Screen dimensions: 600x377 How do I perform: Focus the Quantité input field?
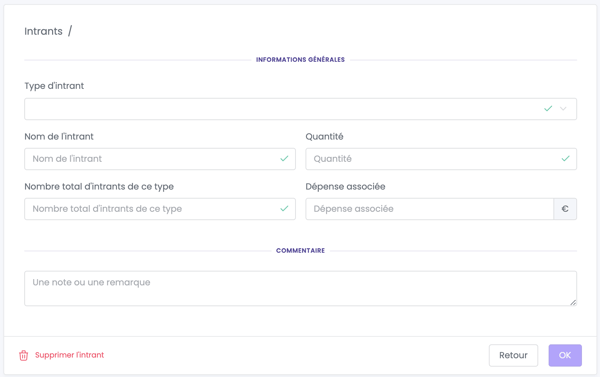(441, 159)
